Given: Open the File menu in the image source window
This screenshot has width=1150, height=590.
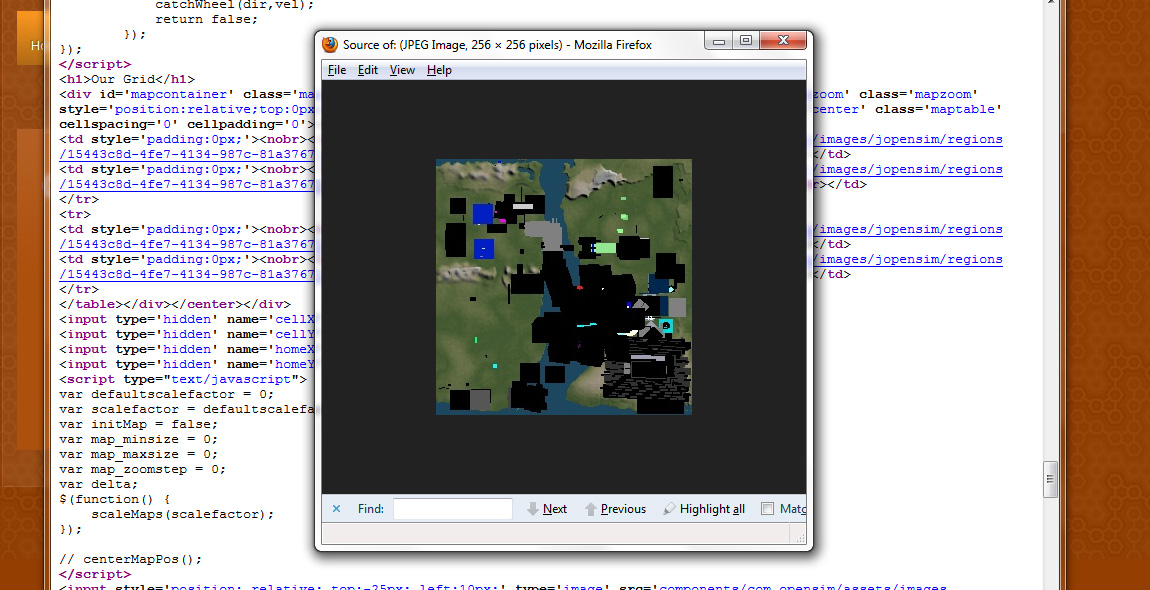Looking at the screenshot, I should 337,70.
